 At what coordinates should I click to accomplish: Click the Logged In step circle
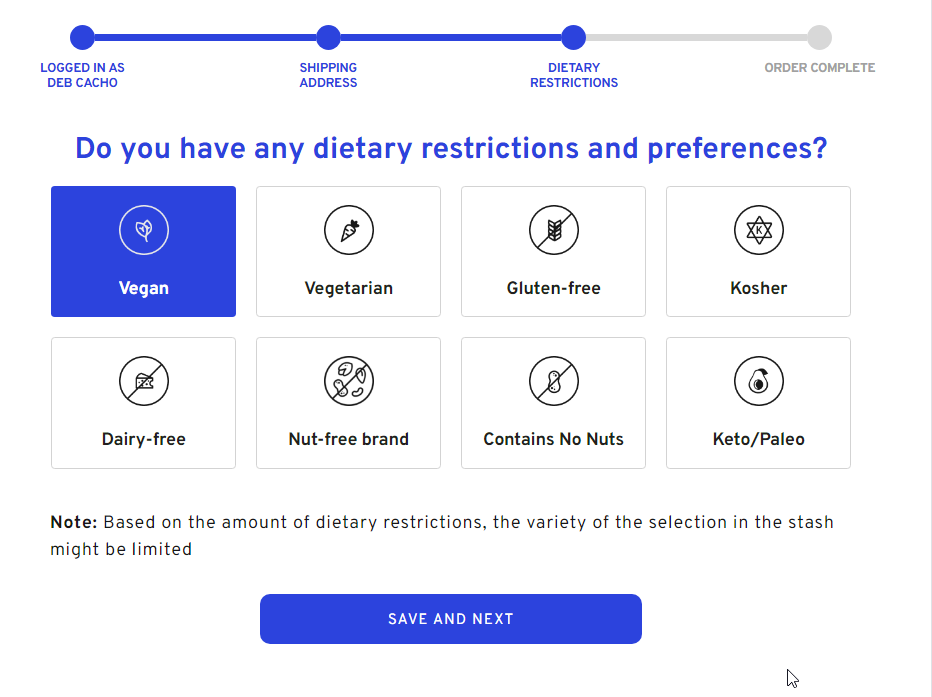tap(82, 38)
